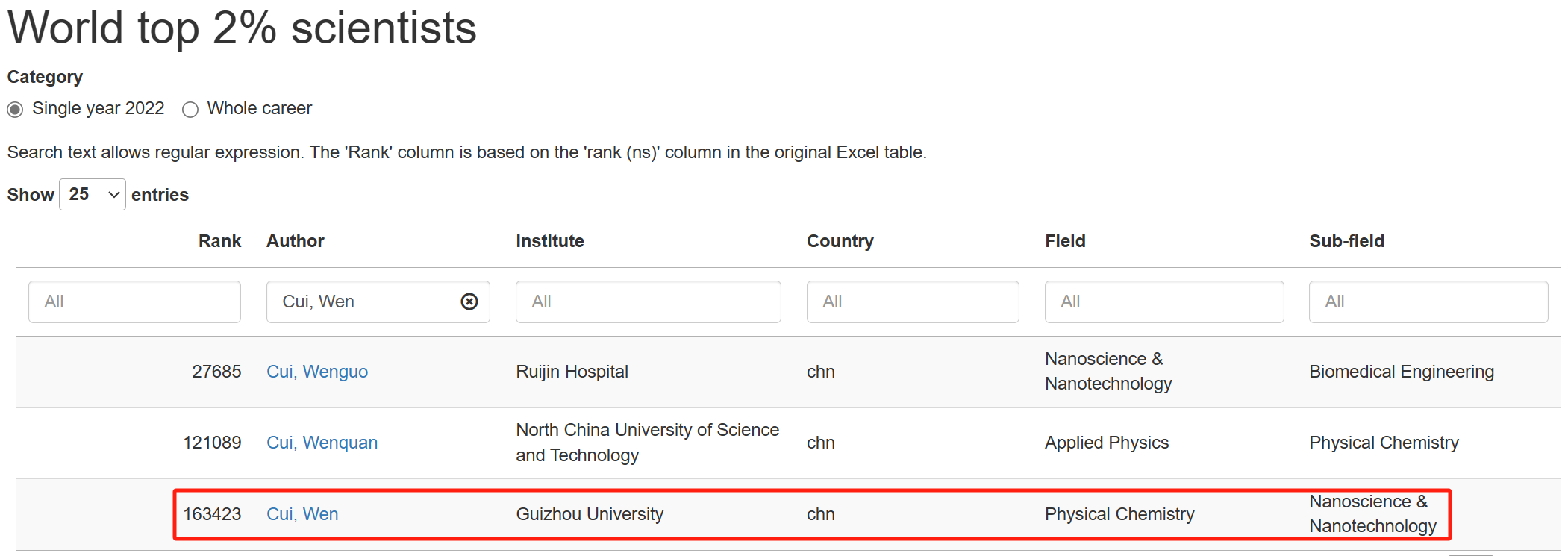Image resolution: width=1568 pixels, height=556 pixels.
Task: Click the Rank filter input box
Action: click(134, 302)
